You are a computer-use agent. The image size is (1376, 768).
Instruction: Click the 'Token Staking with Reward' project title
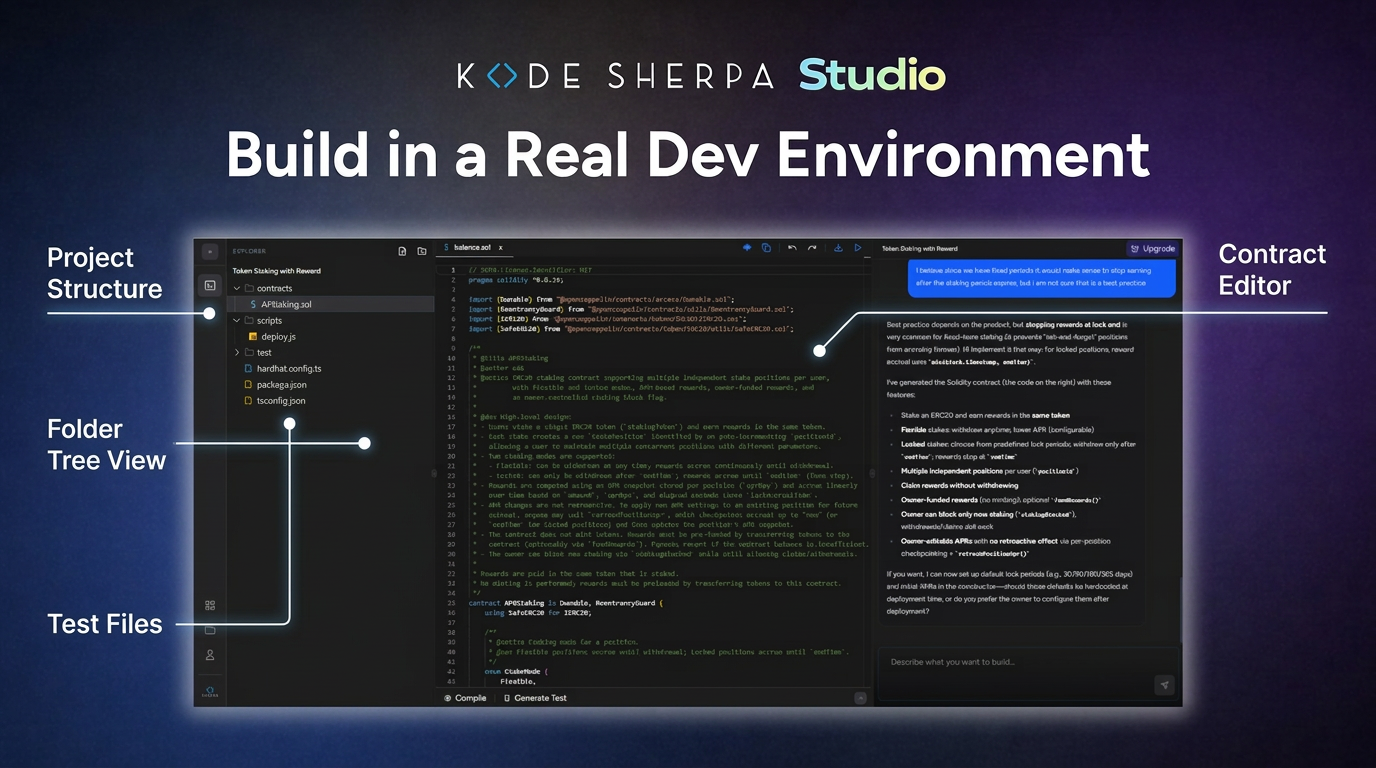277,270
